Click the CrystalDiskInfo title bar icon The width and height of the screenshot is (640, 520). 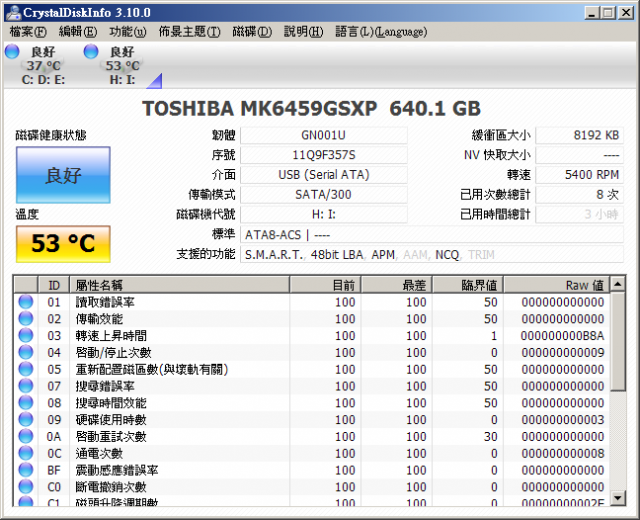pos(13,13)
